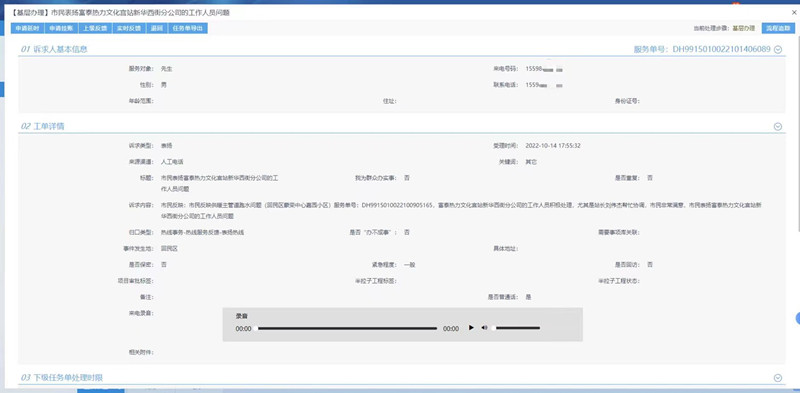Click the blue circle at right edge

[x=797, y=318]
